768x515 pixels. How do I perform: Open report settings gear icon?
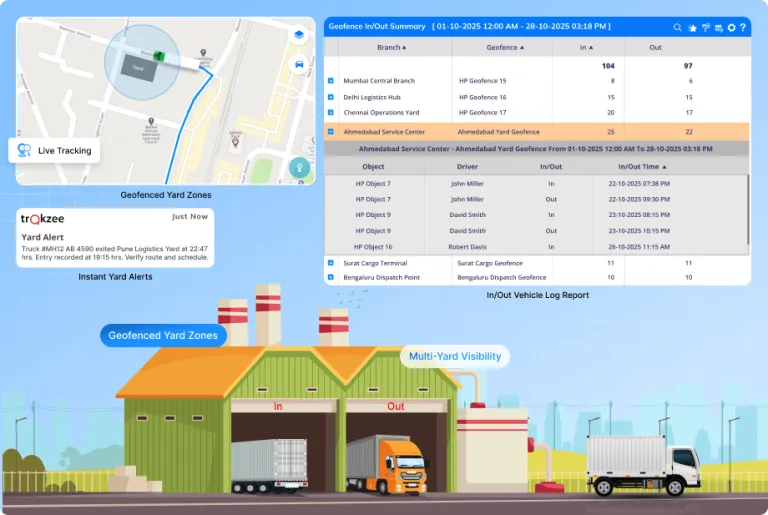pyautogui.click(x=731, y=27)
